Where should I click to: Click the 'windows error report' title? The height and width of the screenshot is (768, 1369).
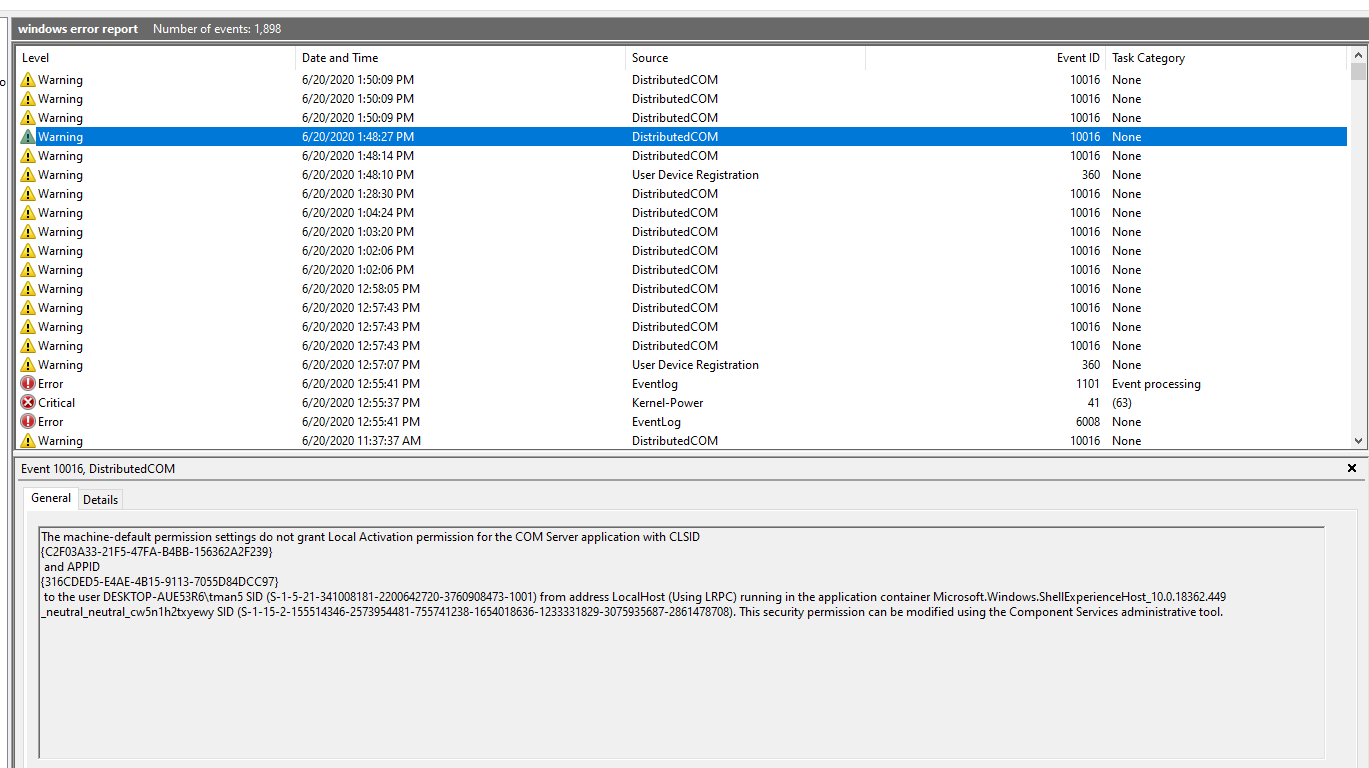coord(78,29)
